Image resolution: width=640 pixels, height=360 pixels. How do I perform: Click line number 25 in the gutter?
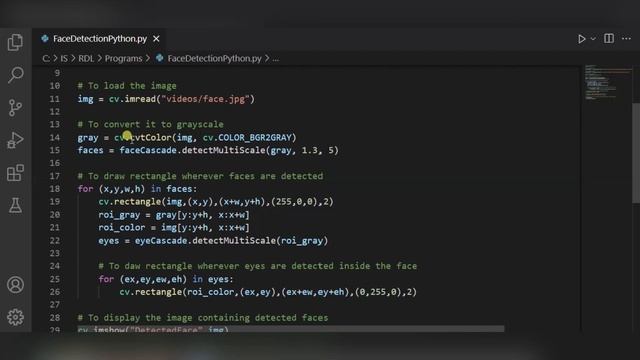coord(55,279)
